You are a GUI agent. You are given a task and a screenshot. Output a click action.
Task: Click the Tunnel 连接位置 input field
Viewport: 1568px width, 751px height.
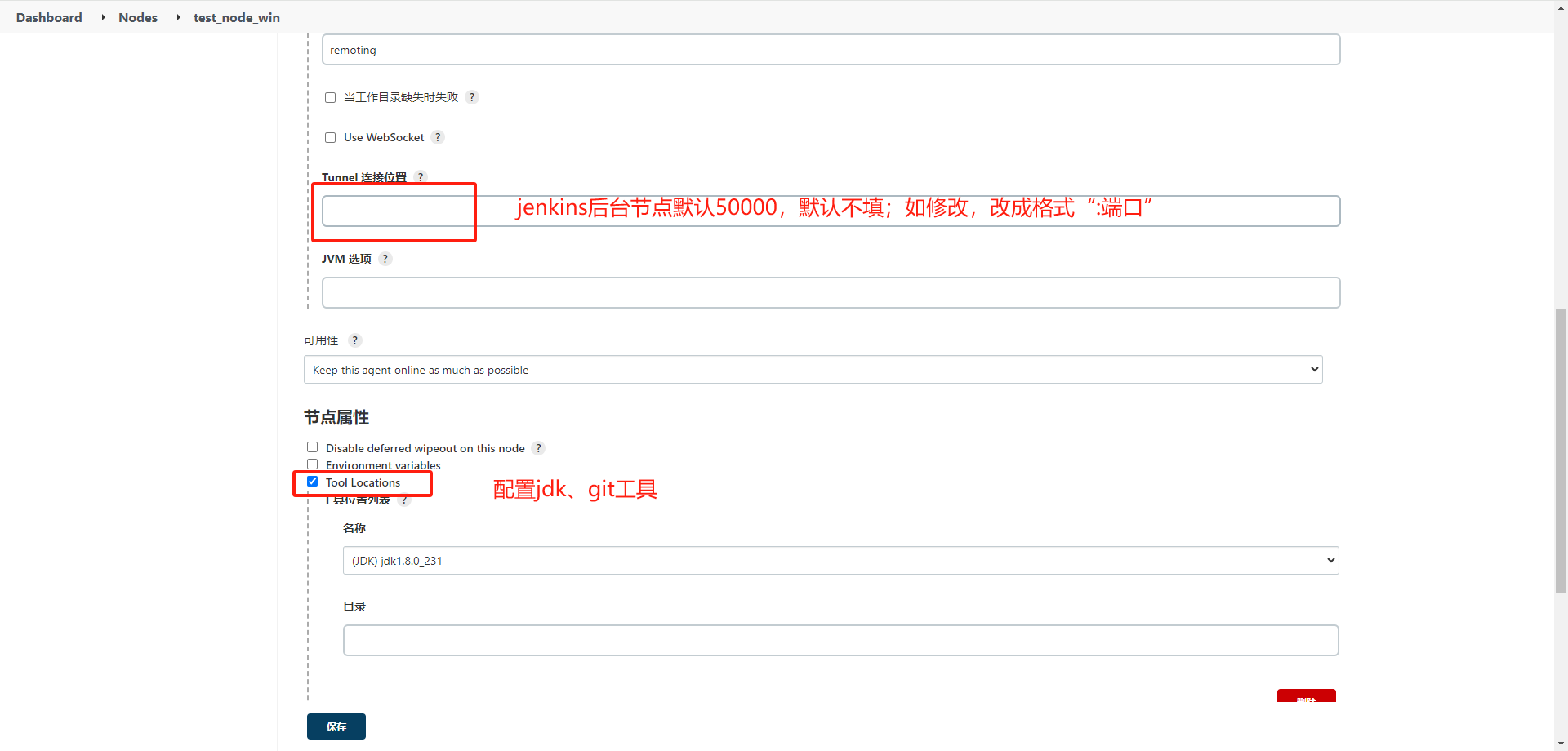(x=831, y=211)
